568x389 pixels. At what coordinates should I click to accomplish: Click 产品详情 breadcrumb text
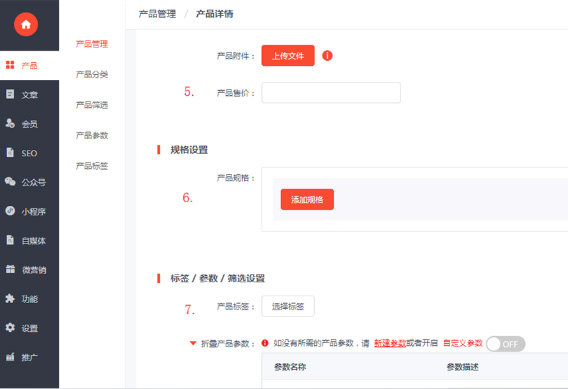coord(214,14)
